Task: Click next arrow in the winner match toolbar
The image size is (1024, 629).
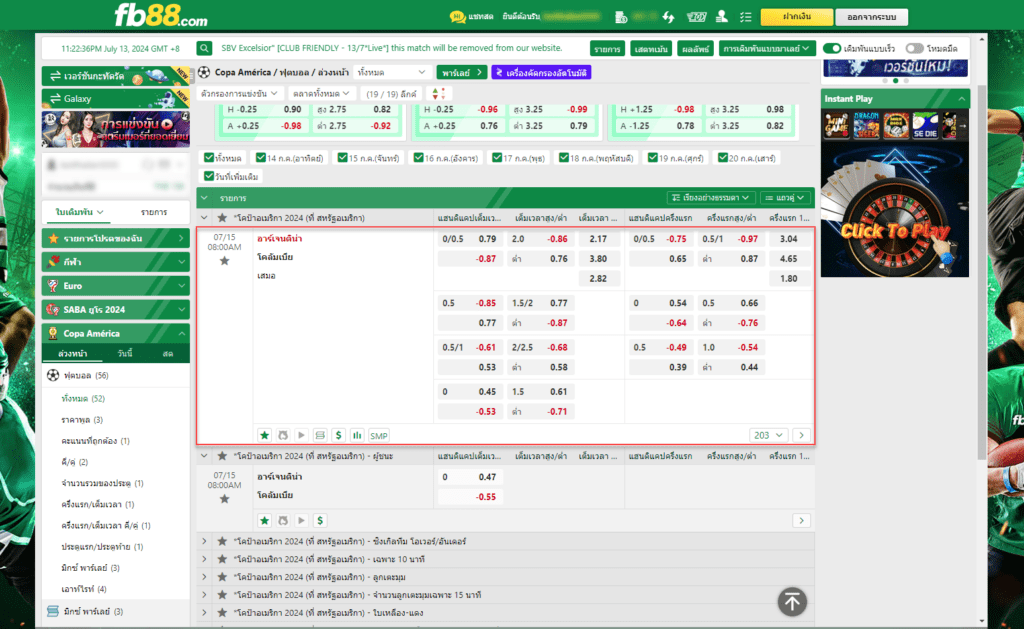Action: coord(801,521)
